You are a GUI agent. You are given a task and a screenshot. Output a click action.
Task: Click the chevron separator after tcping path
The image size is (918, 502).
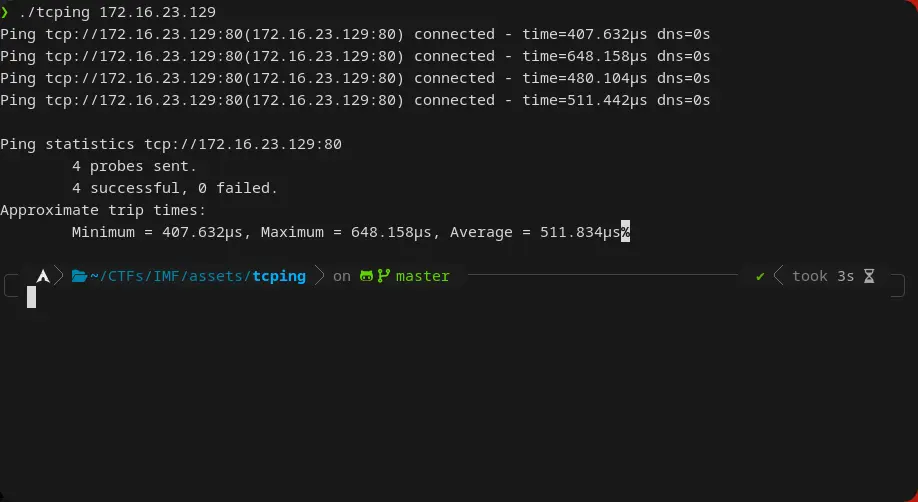click(320, 276)
